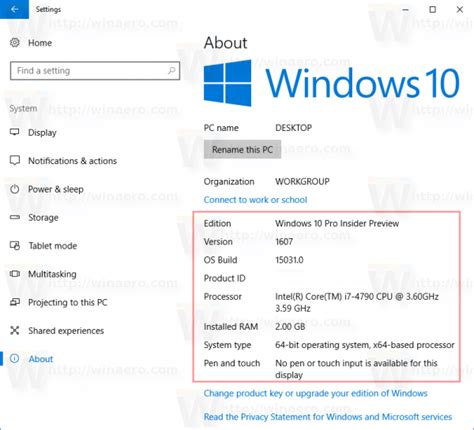Click the 64-bit operating system text
Viewport: 474px width, 430px height.
pyautogui.click(x=365, y=345)
